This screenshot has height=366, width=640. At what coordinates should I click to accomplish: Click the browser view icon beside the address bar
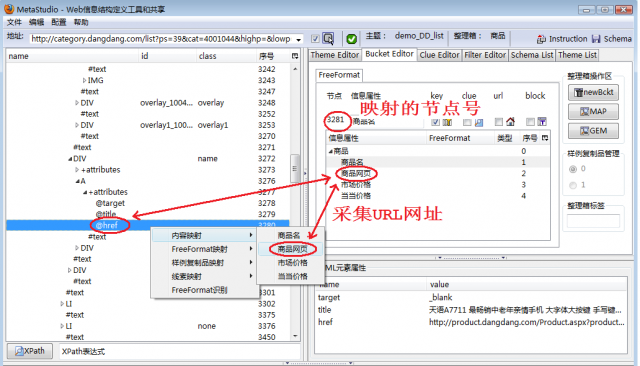pos(328,39)
